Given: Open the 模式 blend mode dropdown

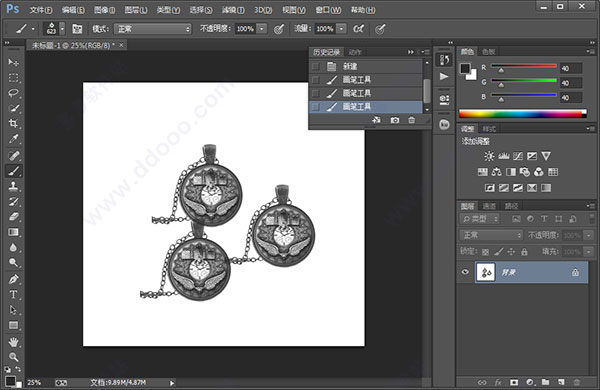Looking at the screenshot, I should (152, 29).
